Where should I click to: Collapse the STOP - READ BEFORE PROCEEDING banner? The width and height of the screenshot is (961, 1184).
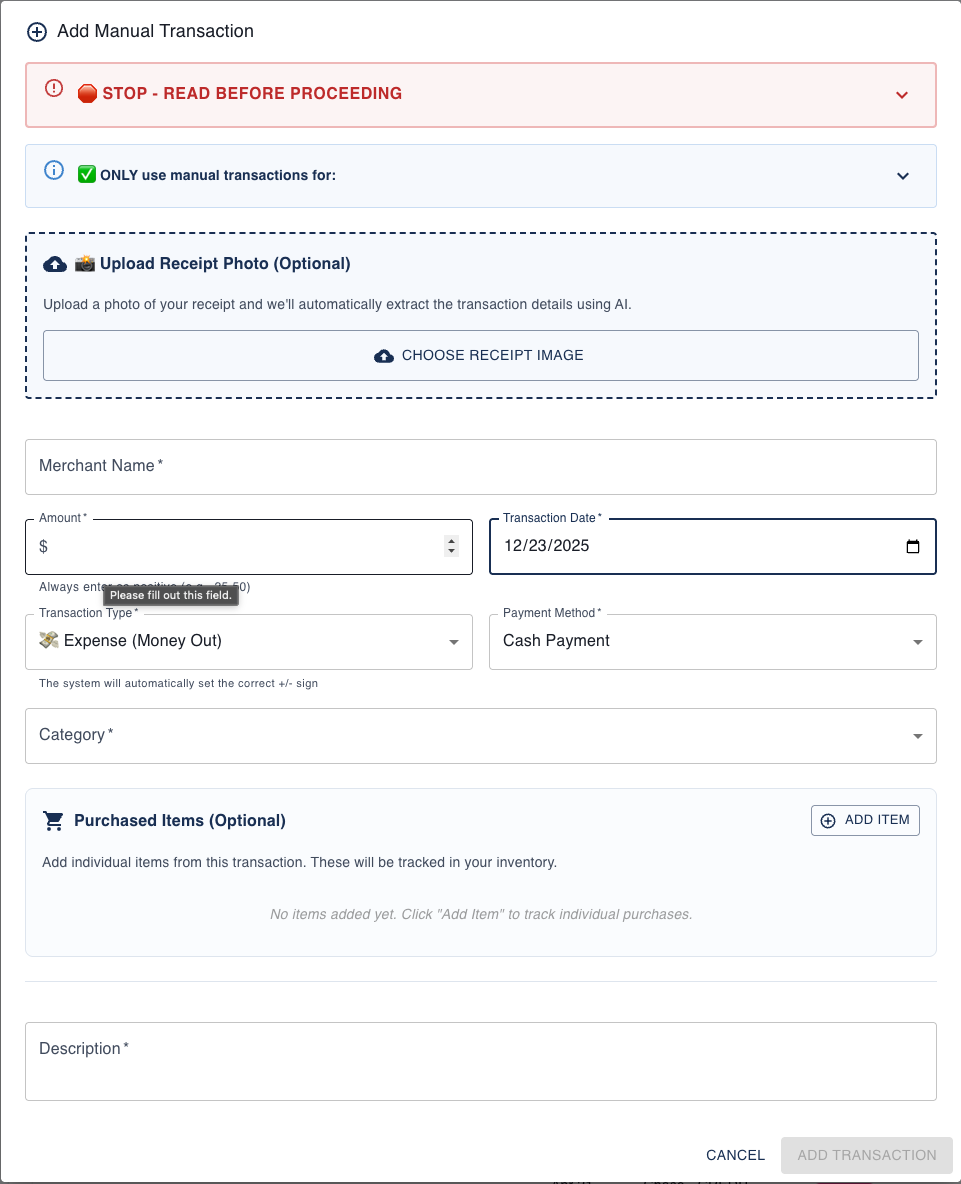point(901,95)
